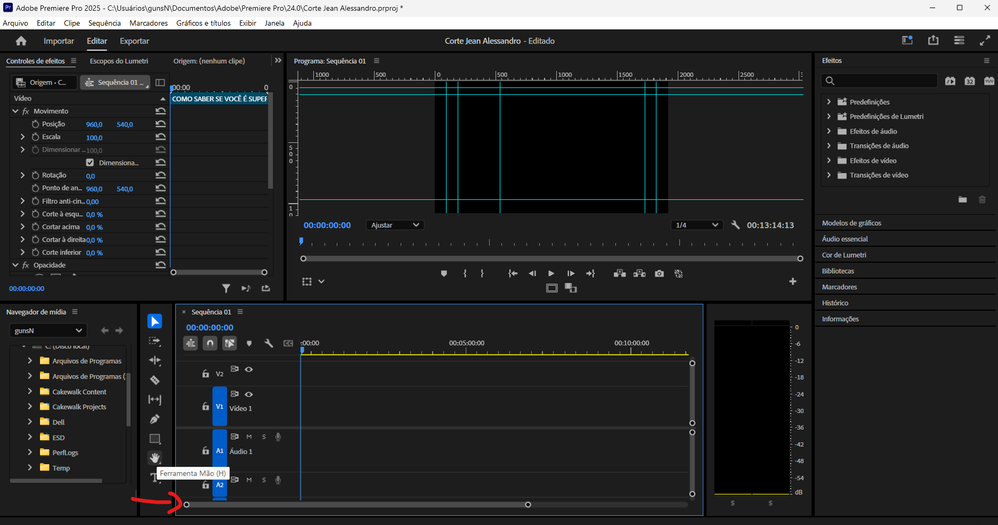Open the Áudio essencial panel

click(x=846, y=239)
